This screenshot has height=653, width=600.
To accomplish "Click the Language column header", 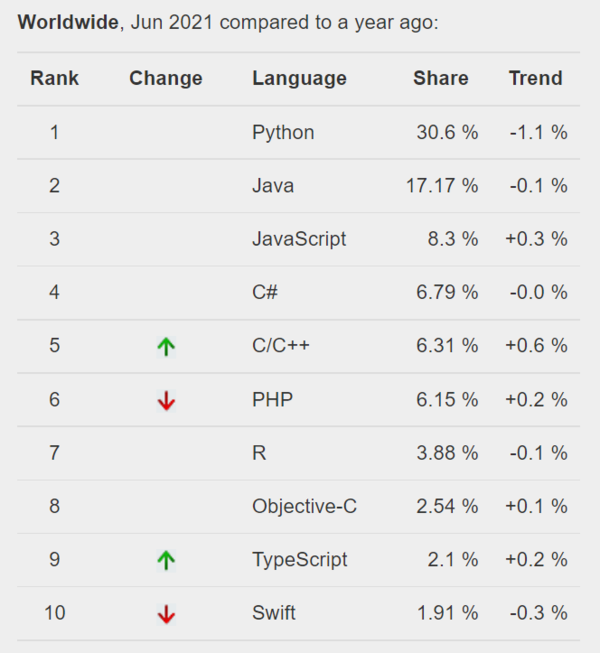I will pos(299,78).
